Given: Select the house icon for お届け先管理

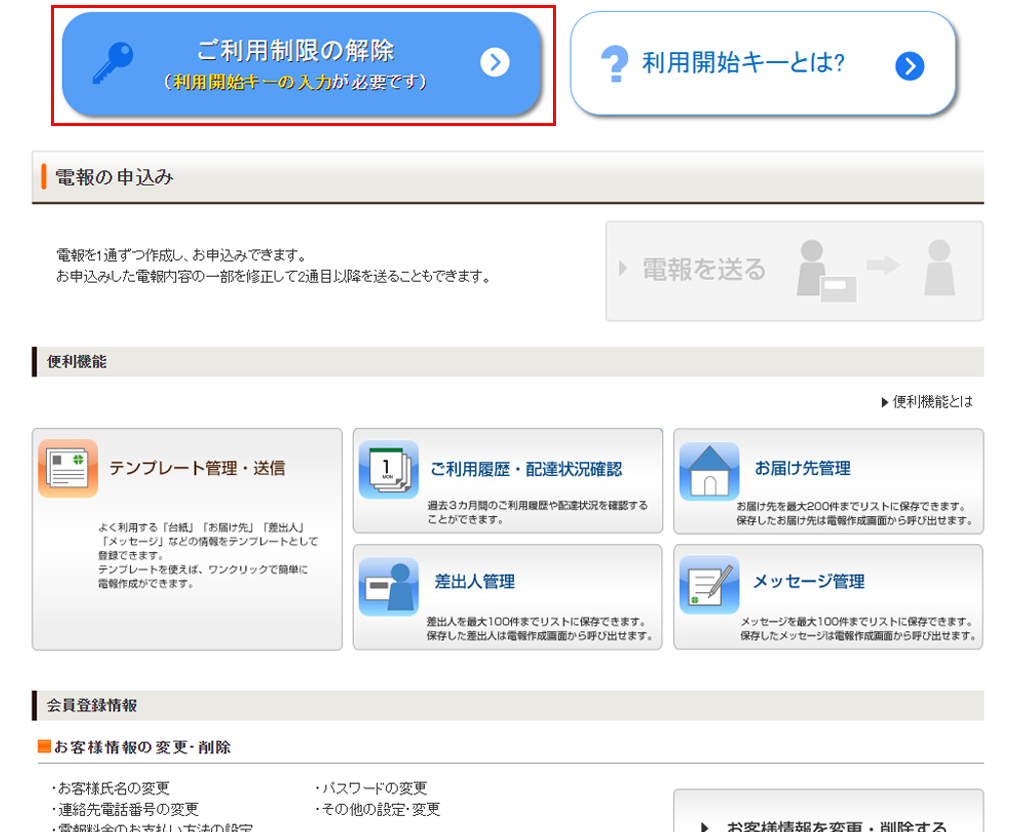Looking at the screenshot, I should (x=709, y=471).
